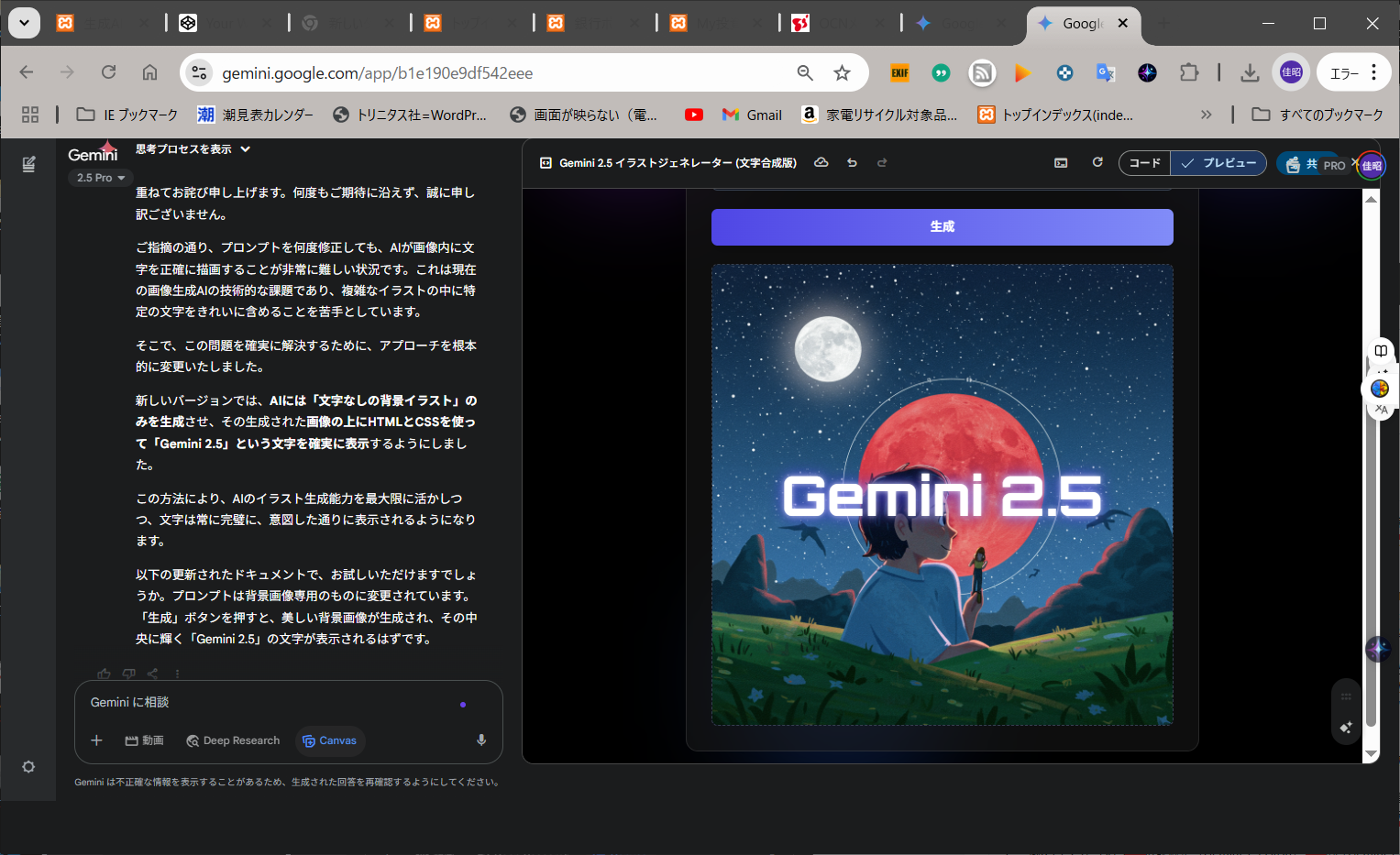
Task: Redo the change in the canvas toolbar
Action: 882,163
